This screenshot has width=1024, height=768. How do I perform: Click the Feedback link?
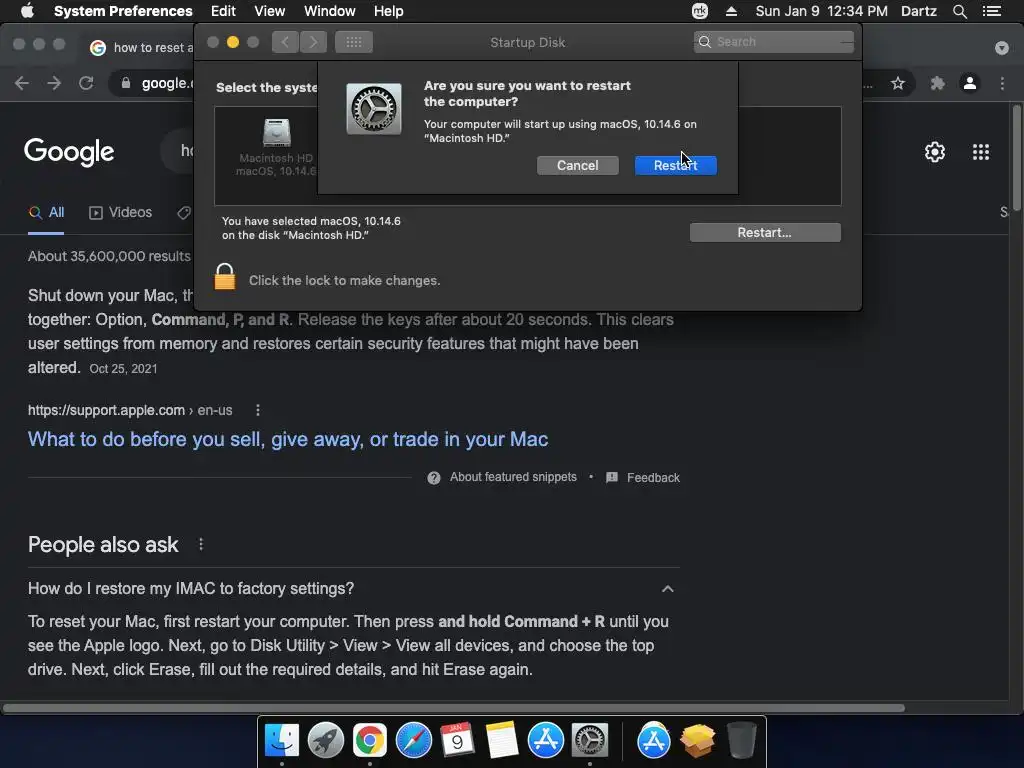coord(643,477)
